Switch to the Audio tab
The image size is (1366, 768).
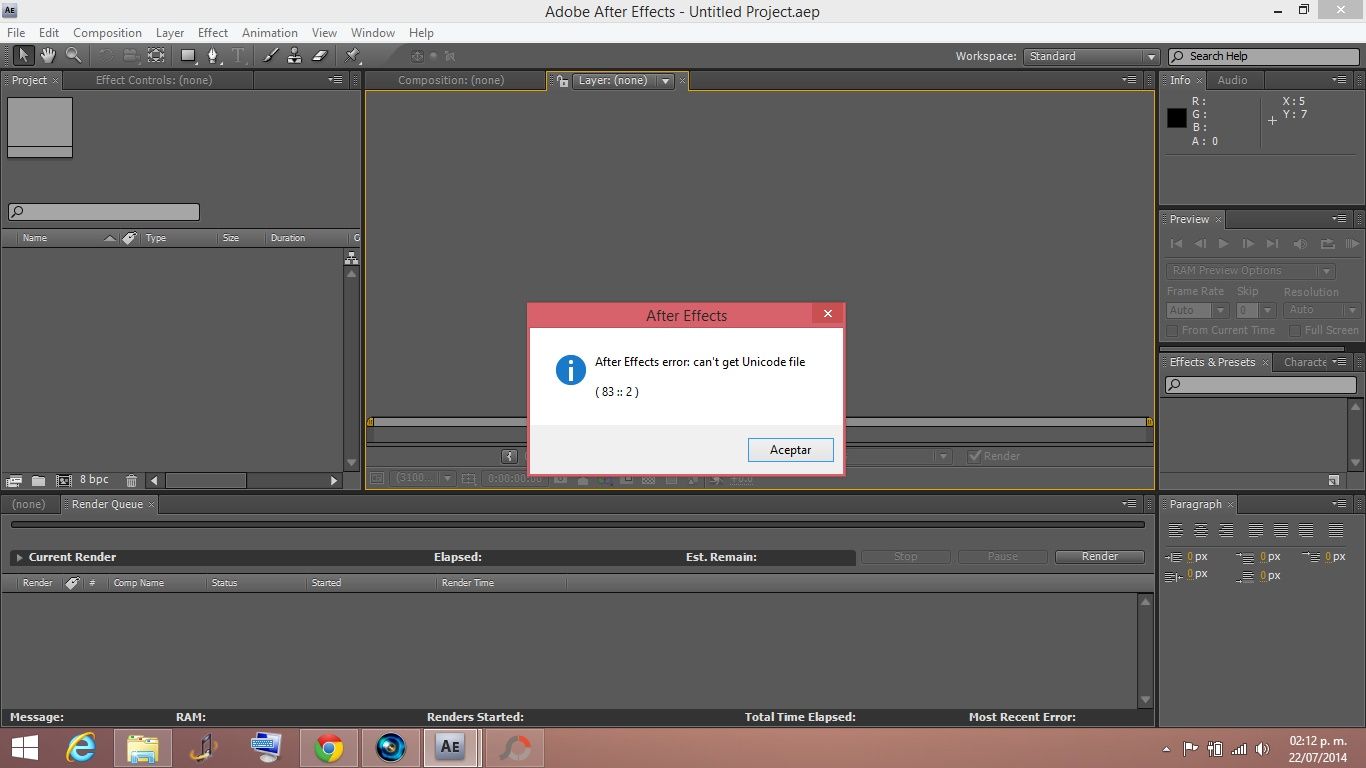click(x=1232, y=80)
